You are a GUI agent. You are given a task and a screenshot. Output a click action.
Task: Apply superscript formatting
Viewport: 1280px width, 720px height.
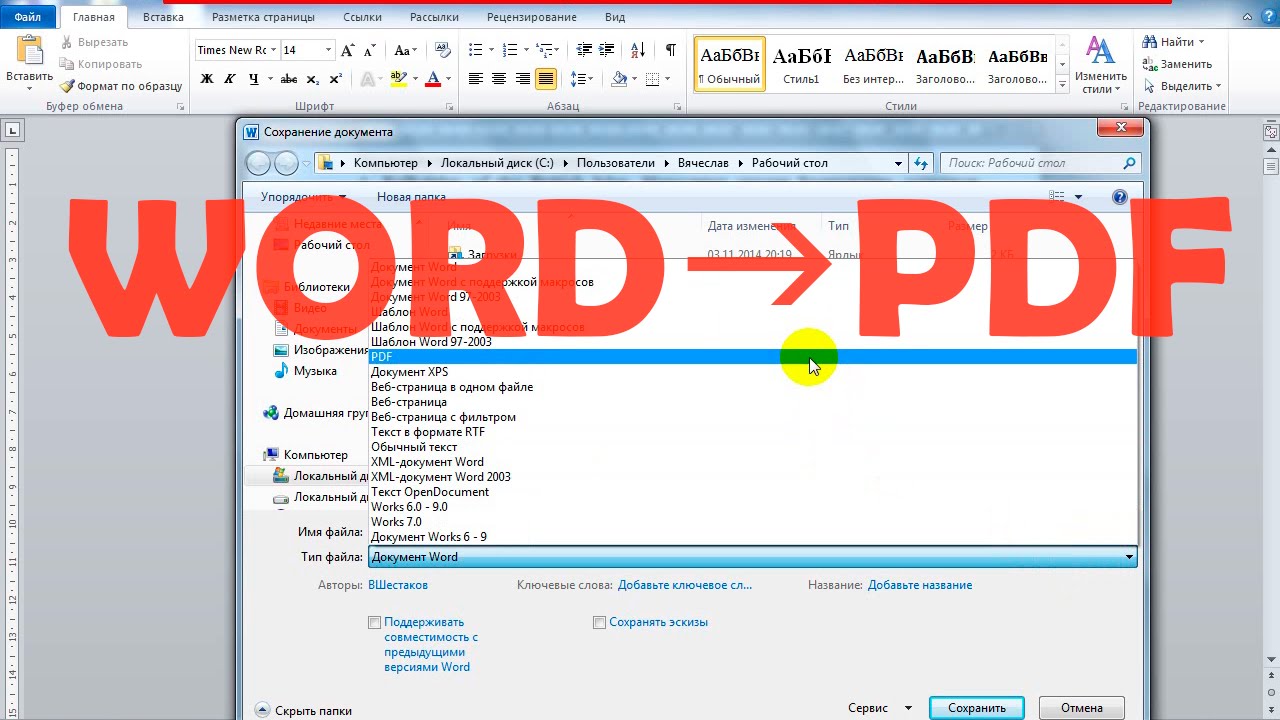pos(335,79)
